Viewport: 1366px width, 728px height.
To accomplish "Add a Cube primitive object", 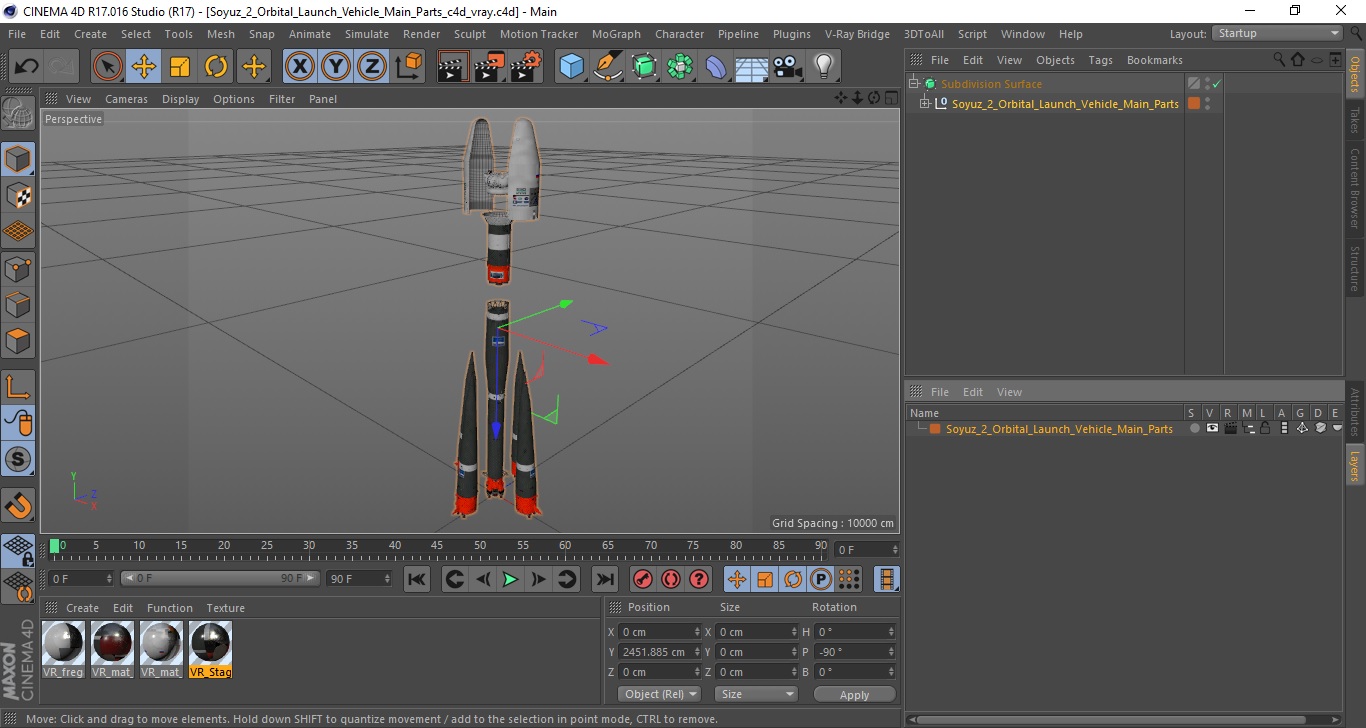I will 572,67.
